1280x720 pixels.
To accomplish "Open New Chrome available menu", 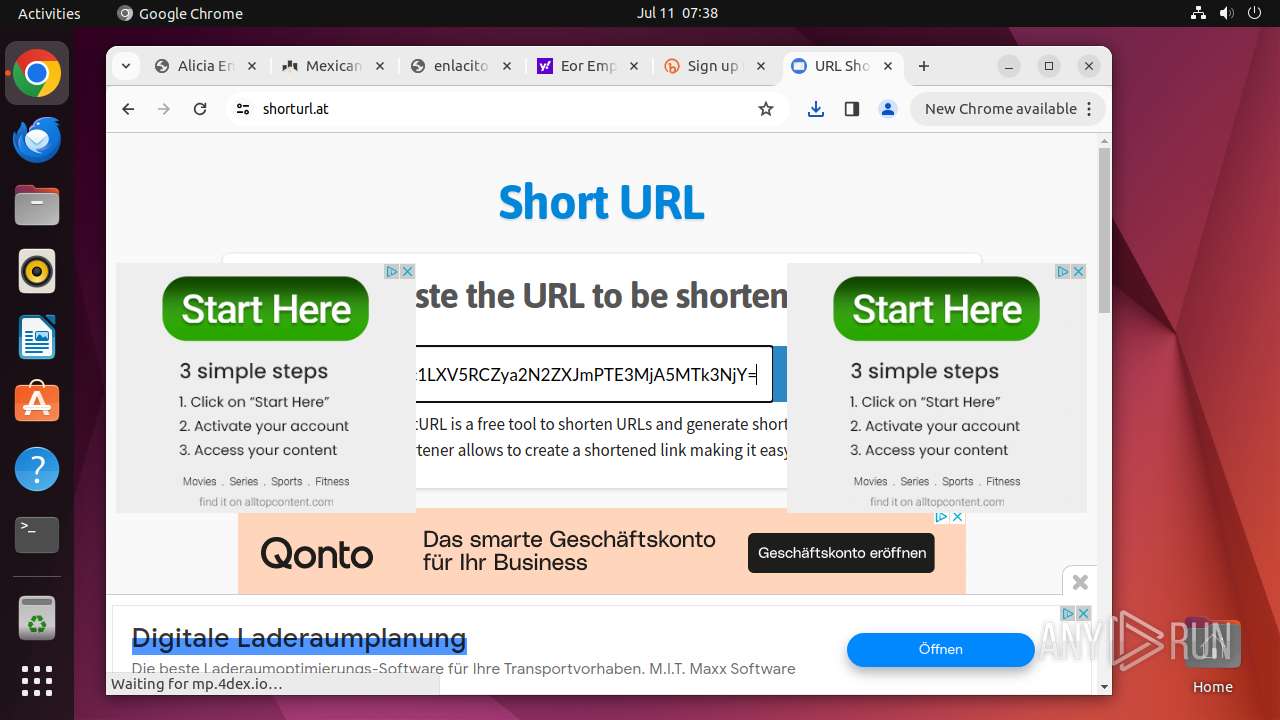I will 1007,109.
